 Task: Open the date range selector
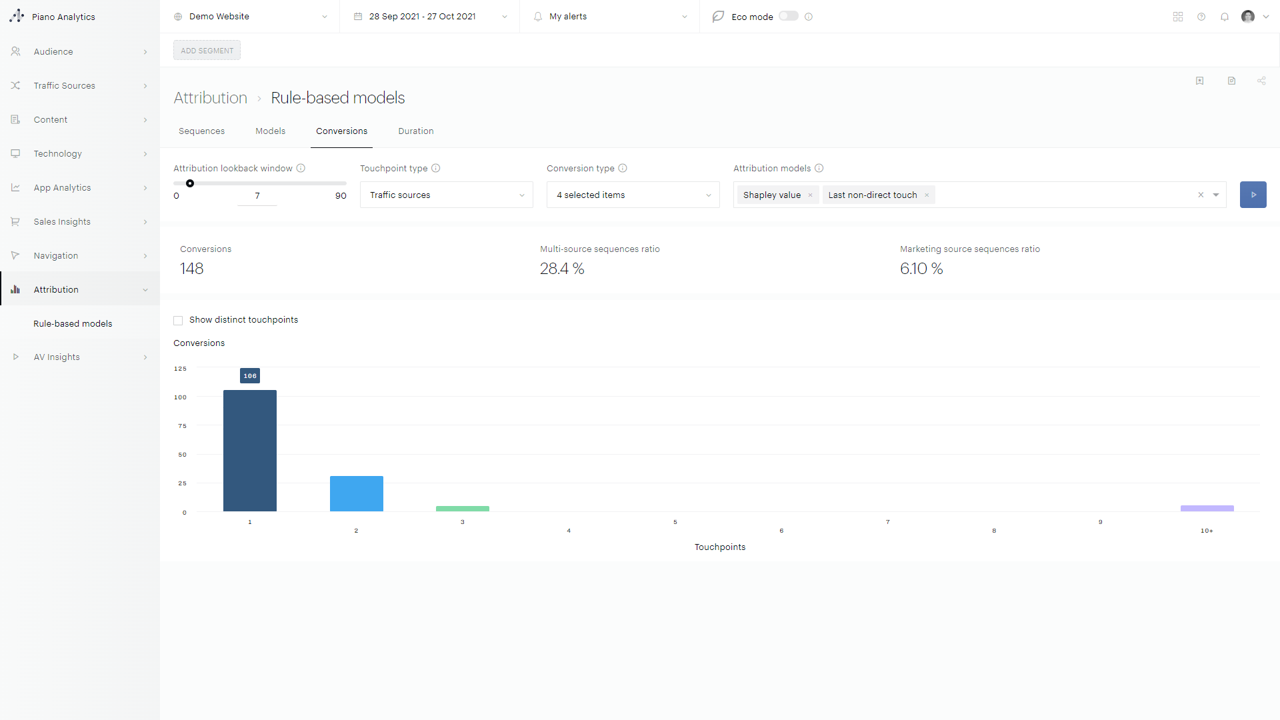click(430, 17)
